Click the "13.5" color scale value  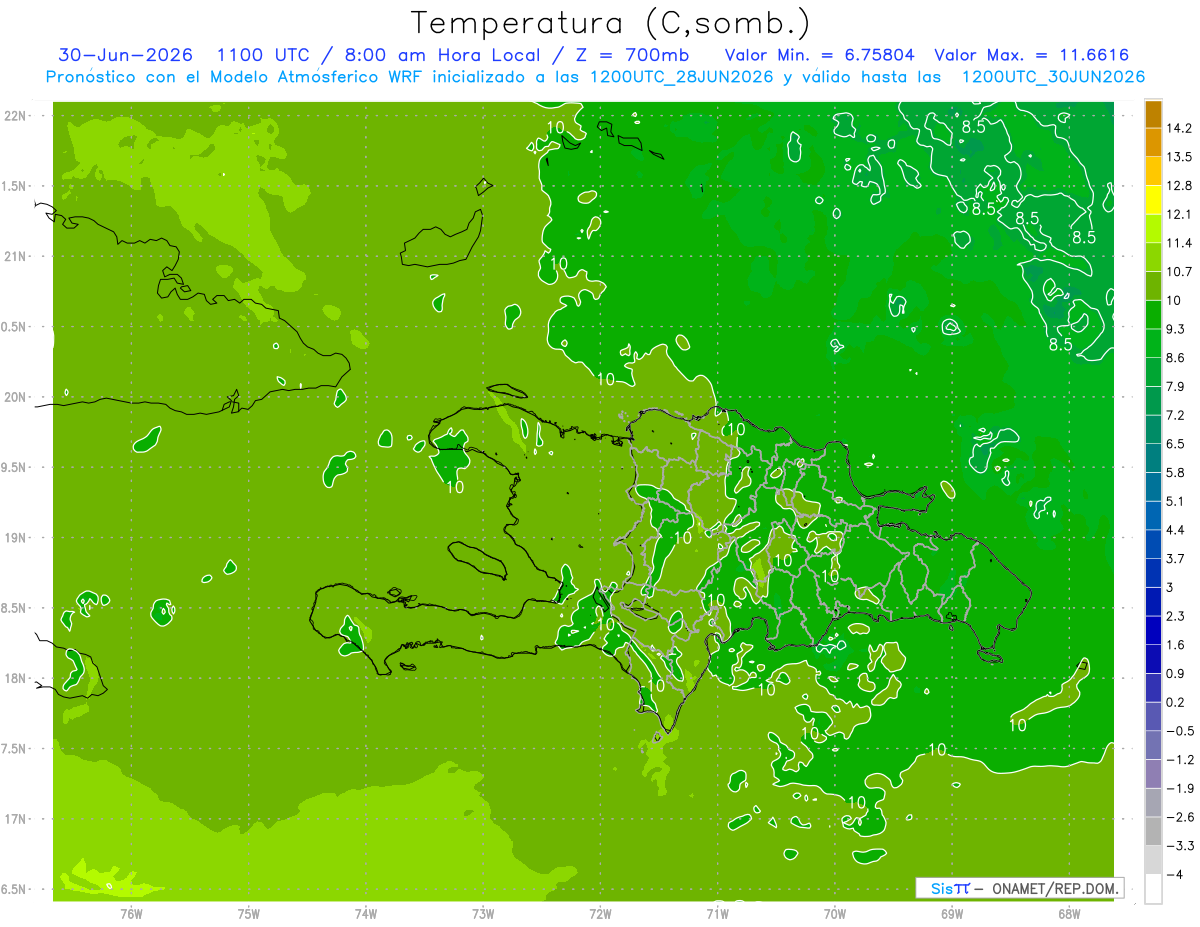click(1179, 157)
